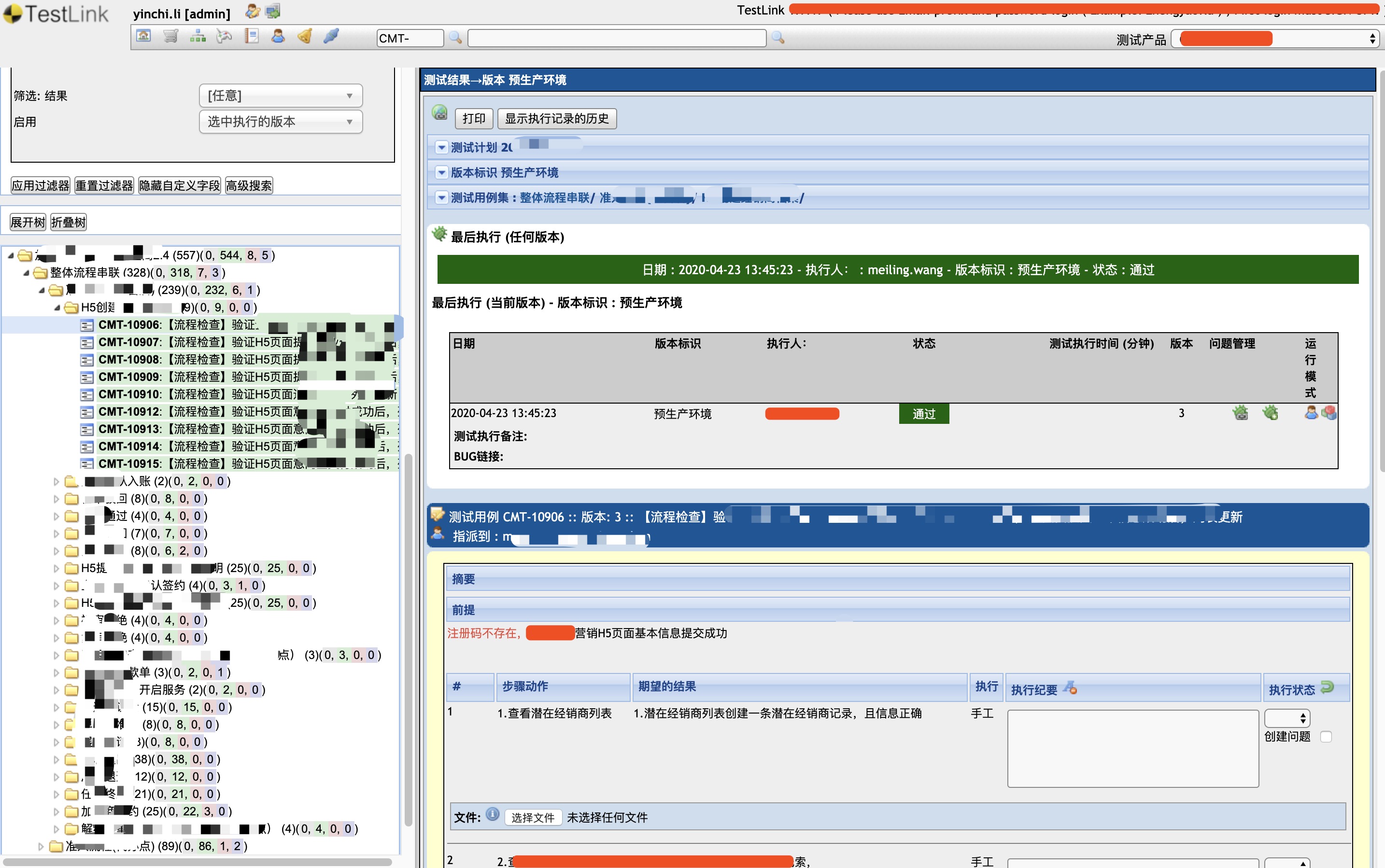Click the edit icon before 测试用例 CMT-10906 title
1385x868 pixels.
click(x=438, y=514)
